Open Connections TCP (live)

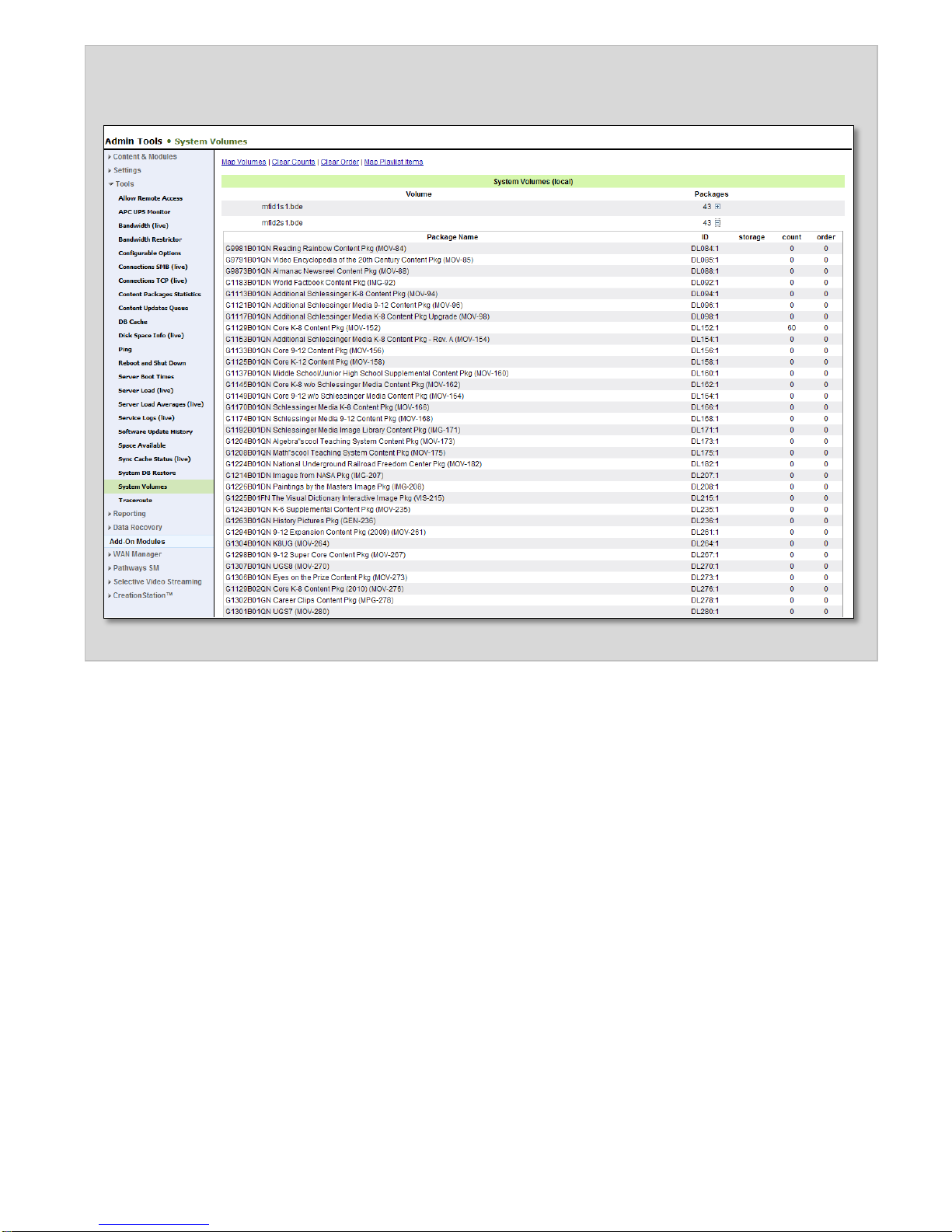click(x=152, y=281)
